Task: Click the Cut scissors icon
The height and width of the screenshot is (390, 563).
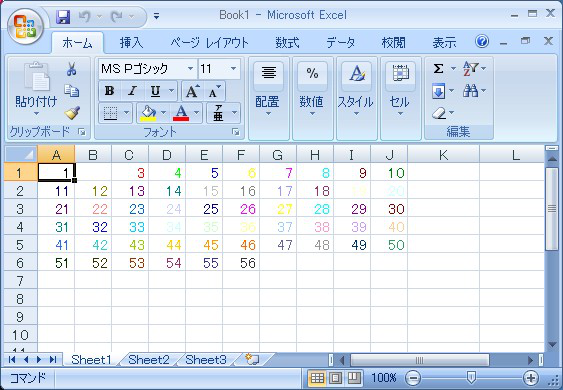Action: click(x=71, y=69)
